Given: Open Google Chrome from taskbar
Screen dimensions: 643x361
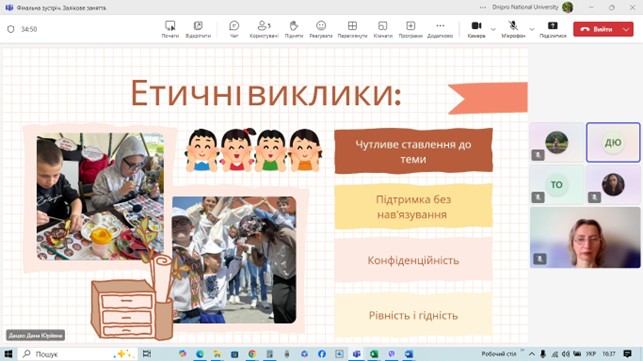Looking at the screenshot, I should point(252,354).
